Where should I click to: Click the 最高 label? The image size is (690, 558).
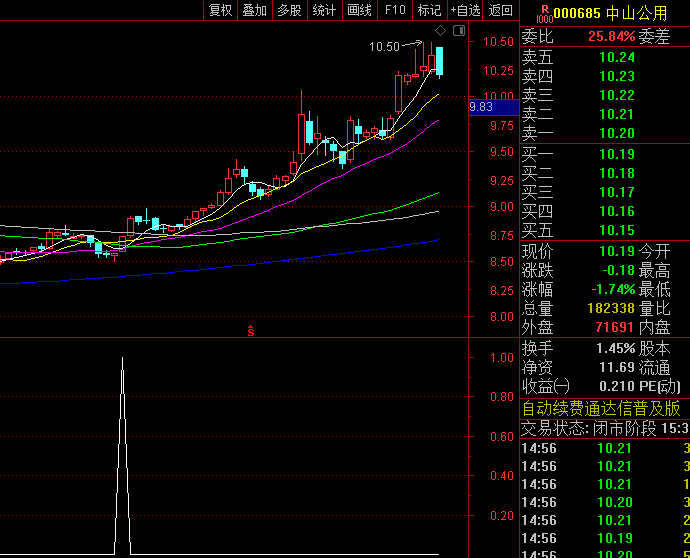(x=654, y=270)
